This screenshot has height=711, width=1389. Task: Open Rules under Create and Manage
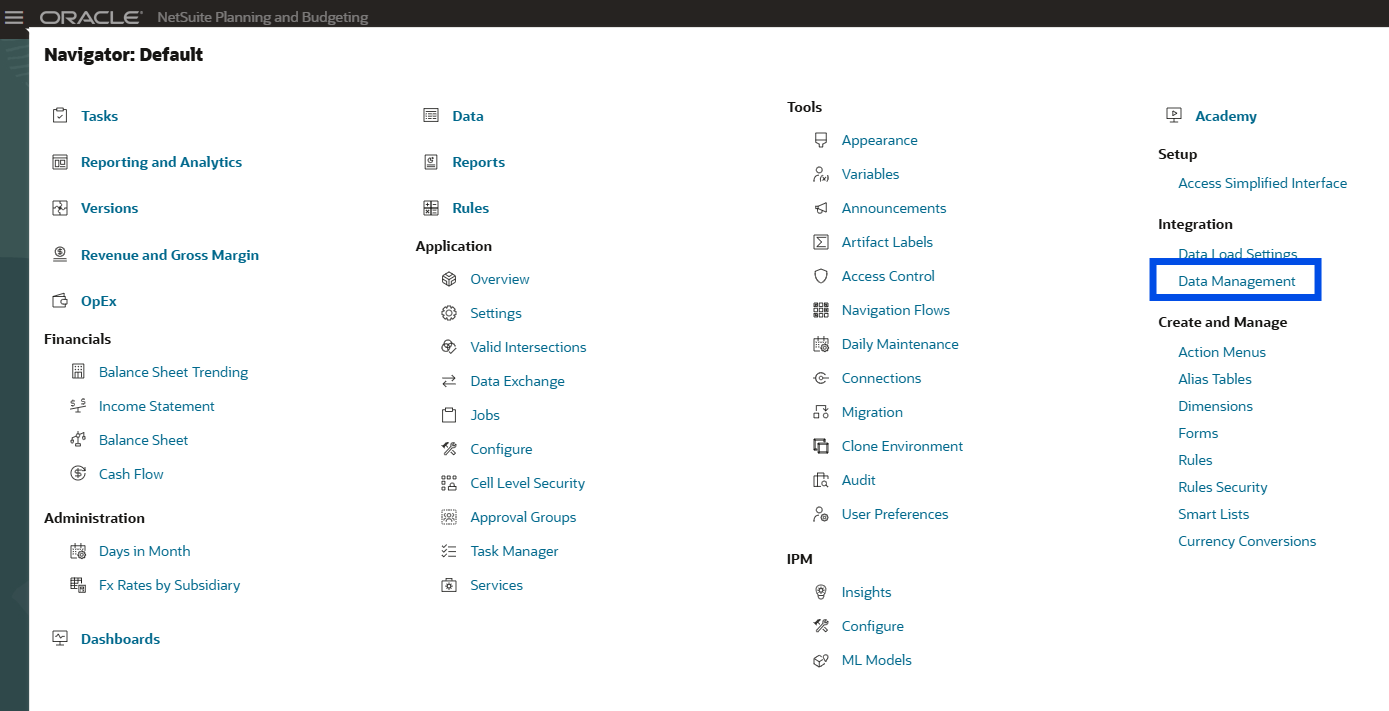coord(1195,460)
